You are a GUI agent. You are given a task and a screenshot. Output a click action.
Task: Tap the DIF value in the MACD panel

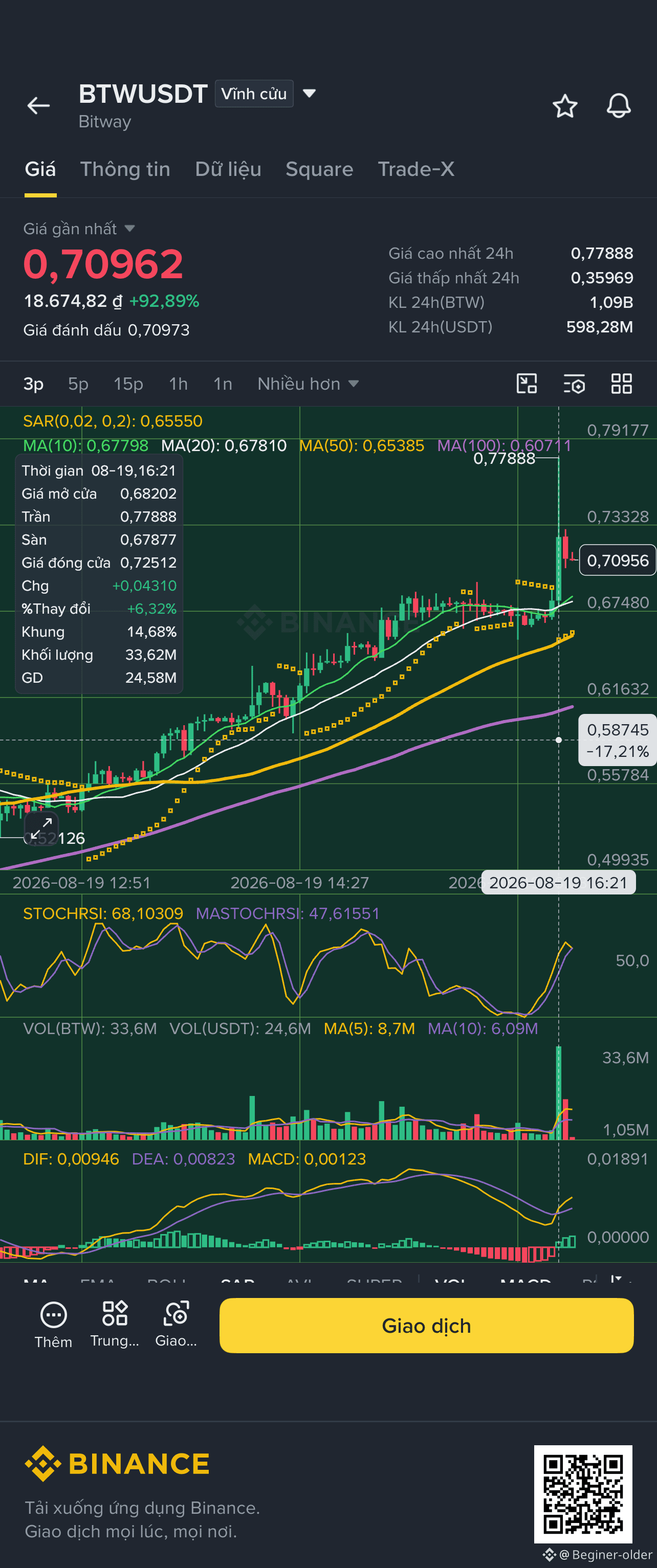click(x=71, y=1159)
